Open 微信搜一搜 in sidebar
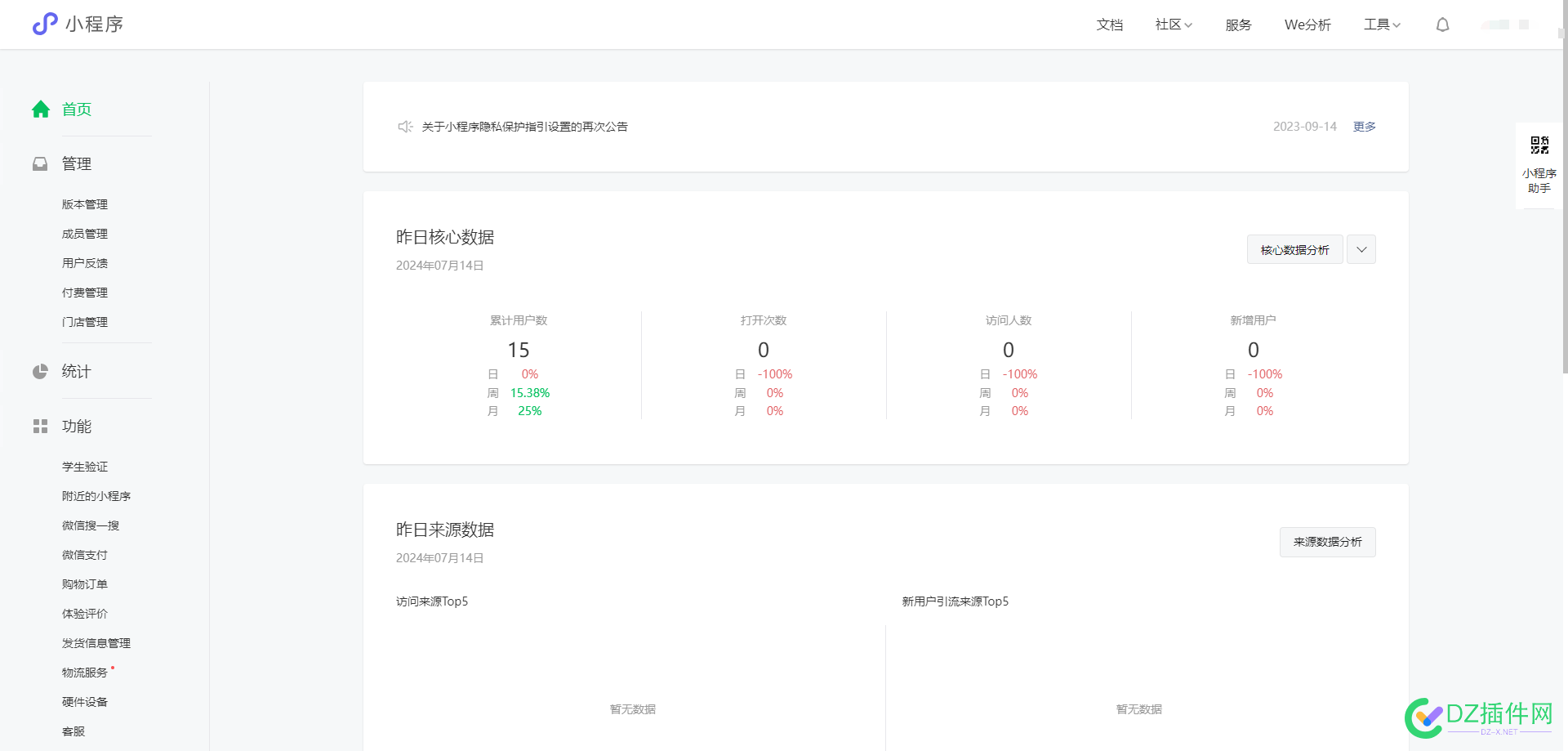Image resolution: width=1568 pixels, height=751 pixels. pos(91,525)
